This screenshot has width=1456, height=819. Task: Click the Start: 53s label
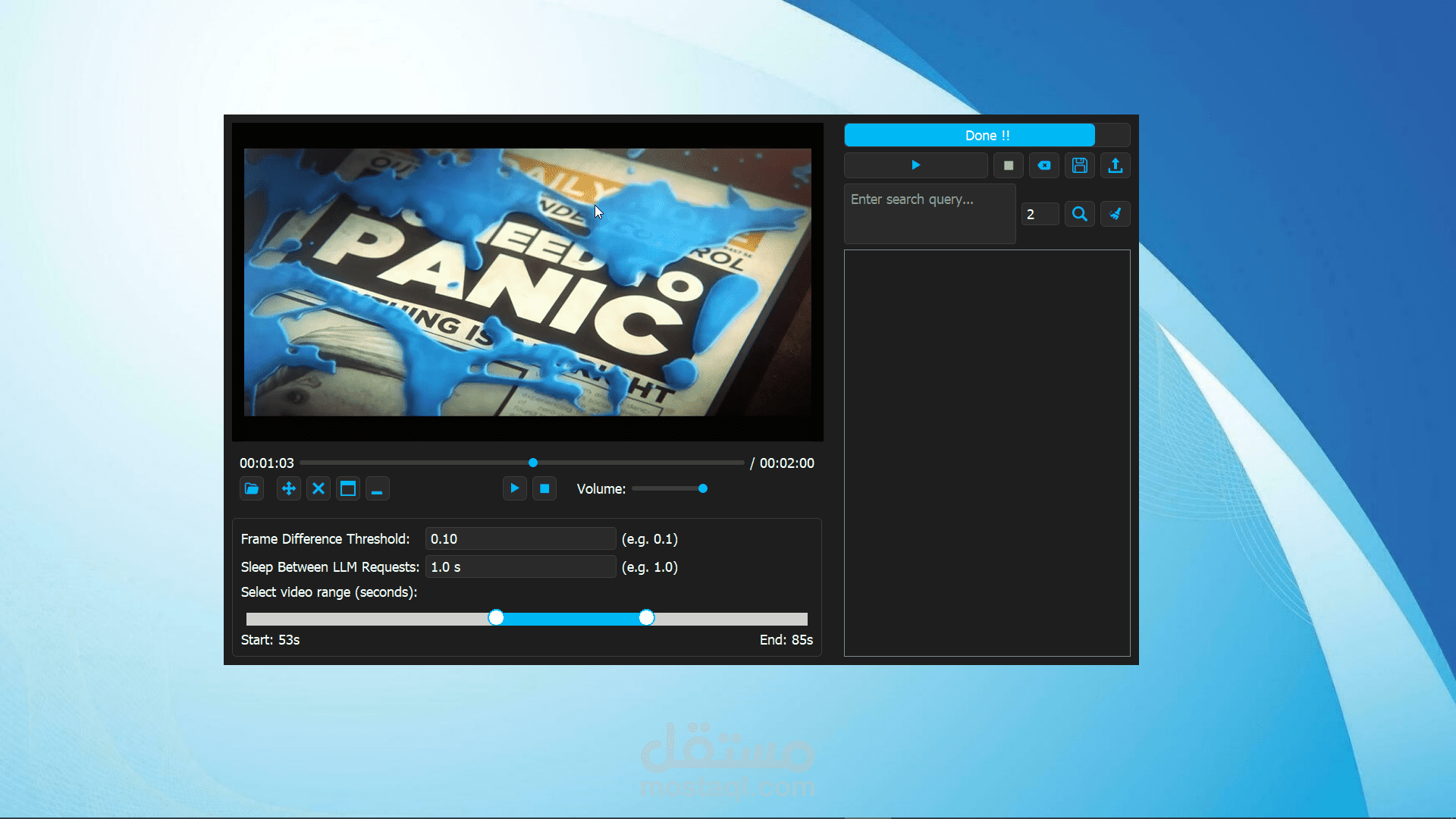click(x=270, y=639)
